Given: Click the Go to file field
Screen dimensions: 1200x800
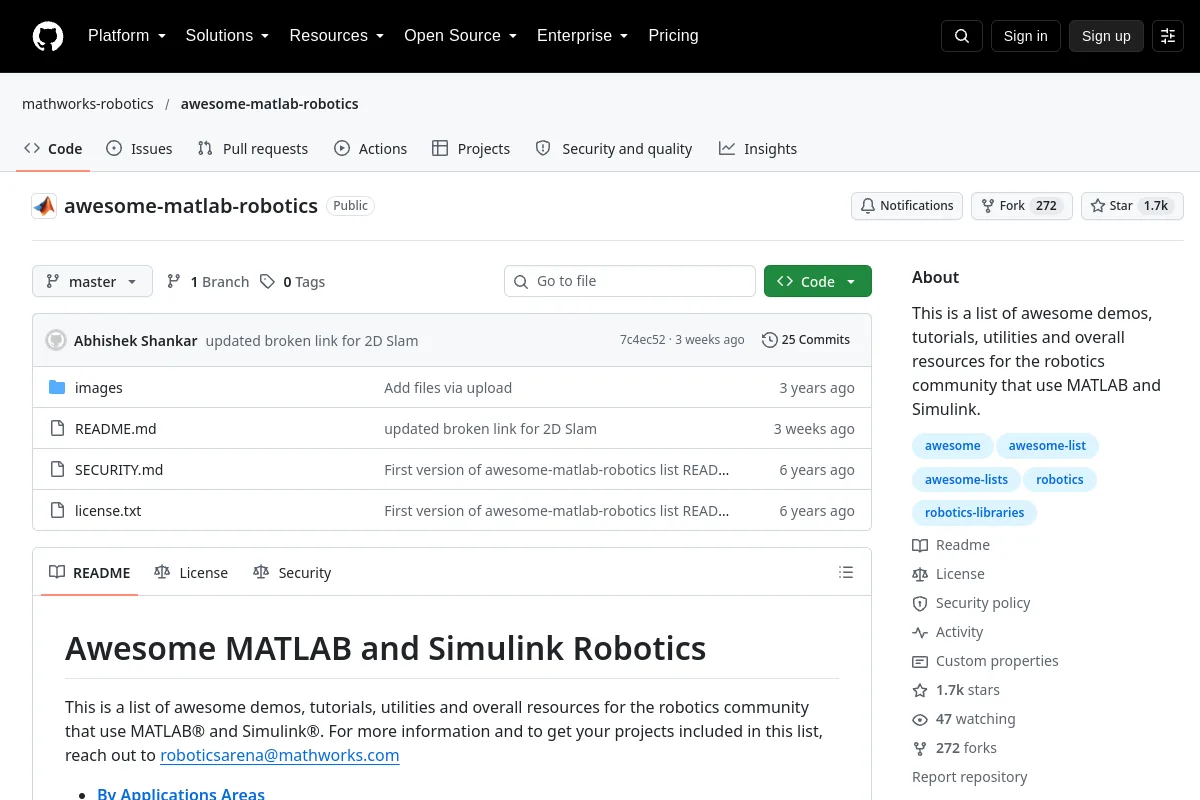Looking at the screenshot, I should click(x=630, y=282).
